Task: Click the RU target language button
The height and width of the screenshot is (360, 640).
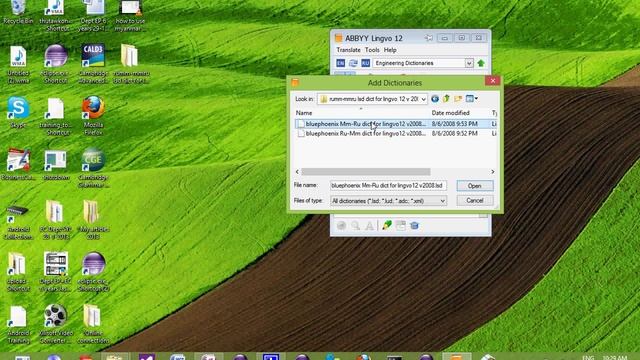Action: coord(366,63)
